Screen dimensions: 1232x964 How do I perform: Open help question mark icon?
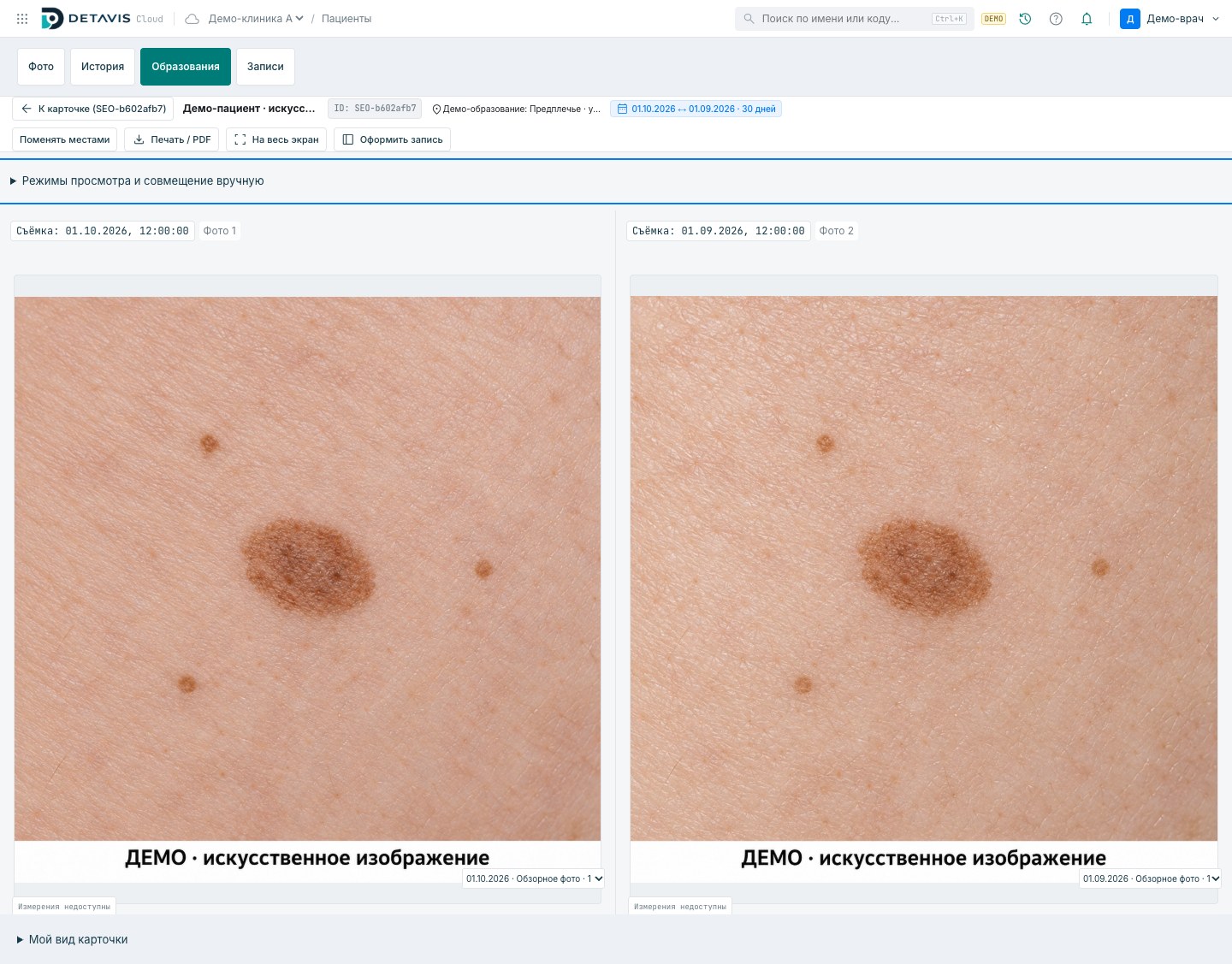(x=1056, y=19)
